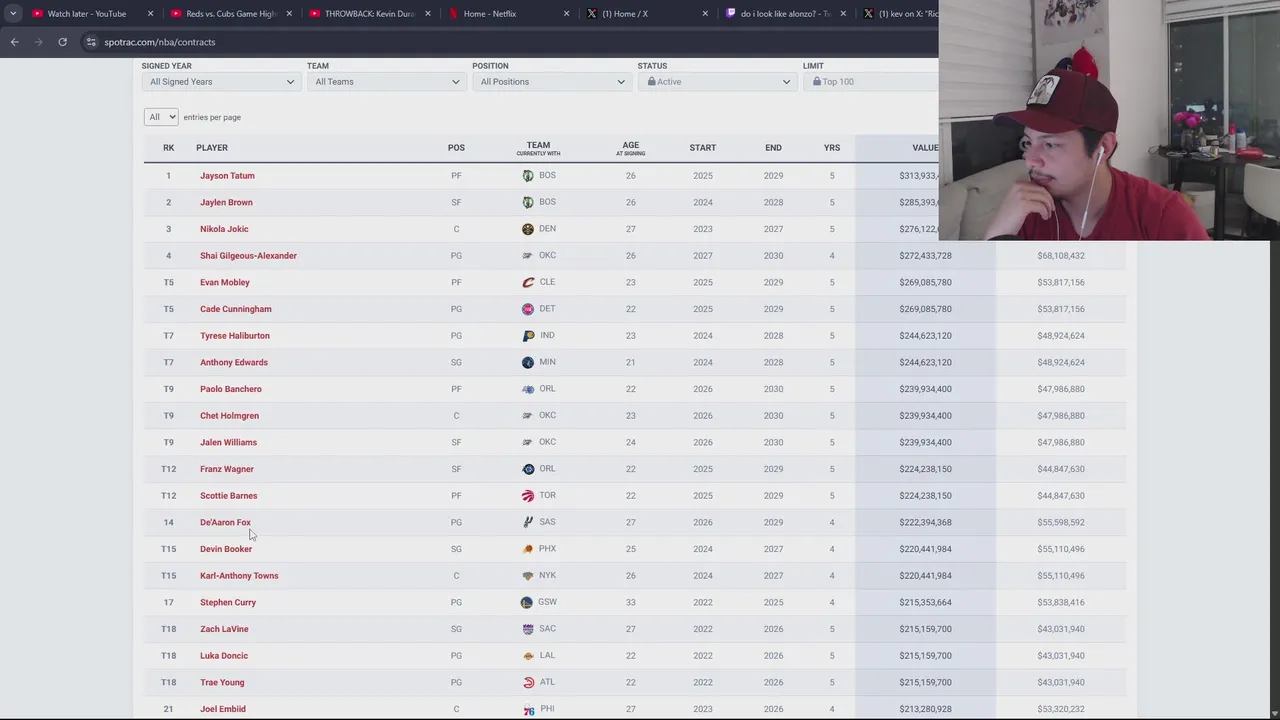This screenshot has height=720, width=1280.
Task: Click the Lakers logo in Luka Doncic row
Action: 528,656
